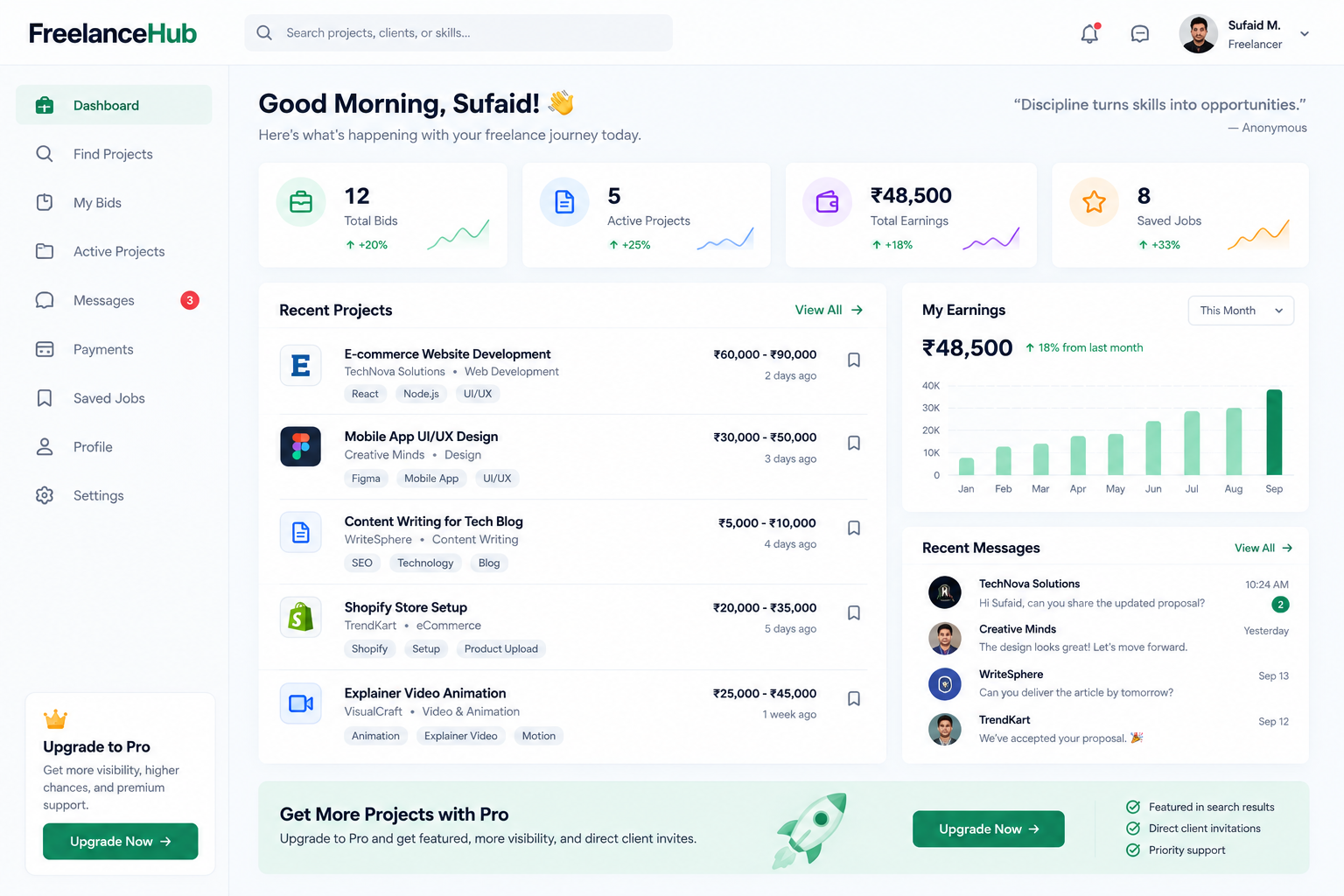Open the chat messages icon in header

(x=1140, y=33)
